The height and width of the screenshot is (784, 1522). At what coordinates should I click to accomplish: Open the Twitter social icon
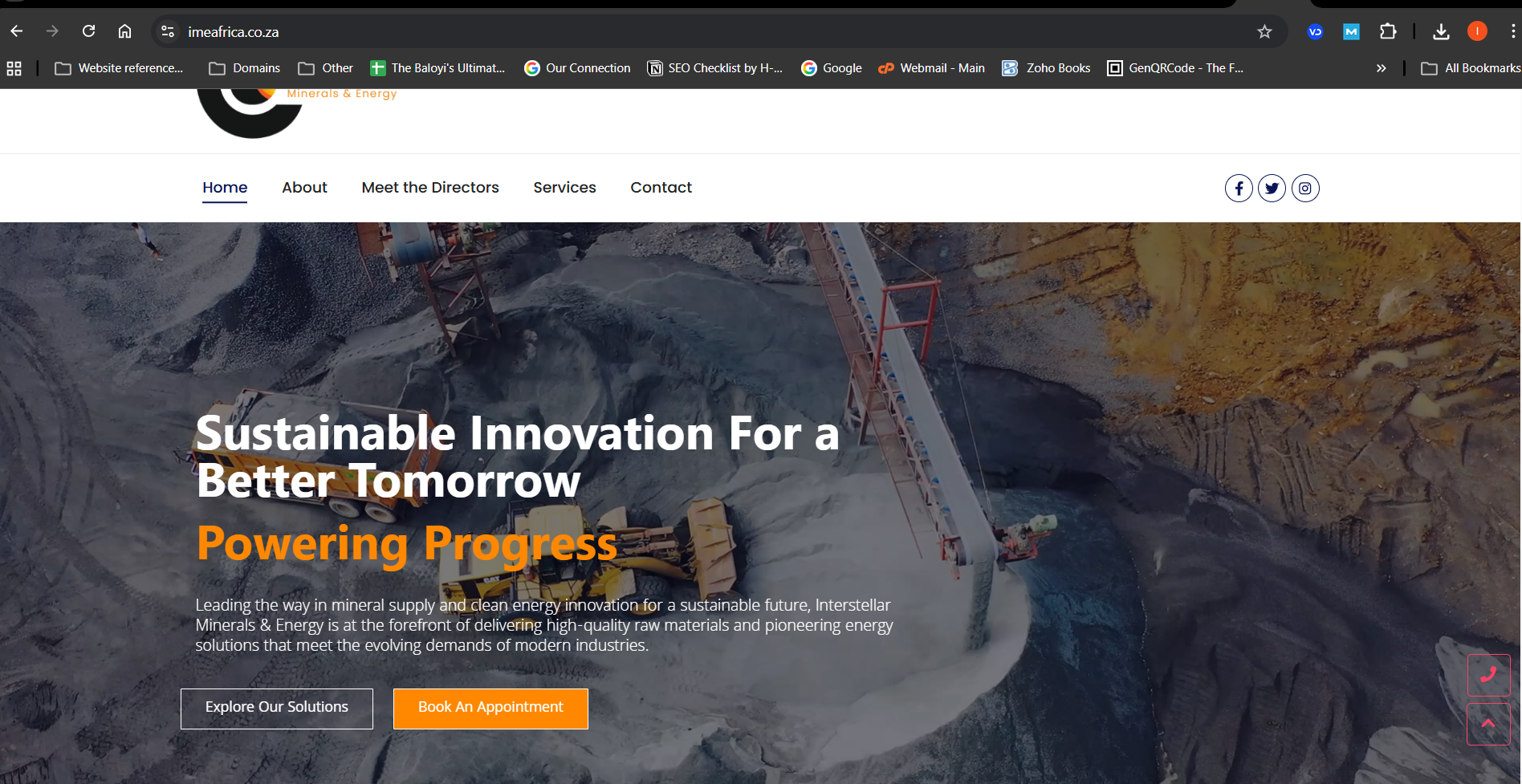tap(1272, 189)
